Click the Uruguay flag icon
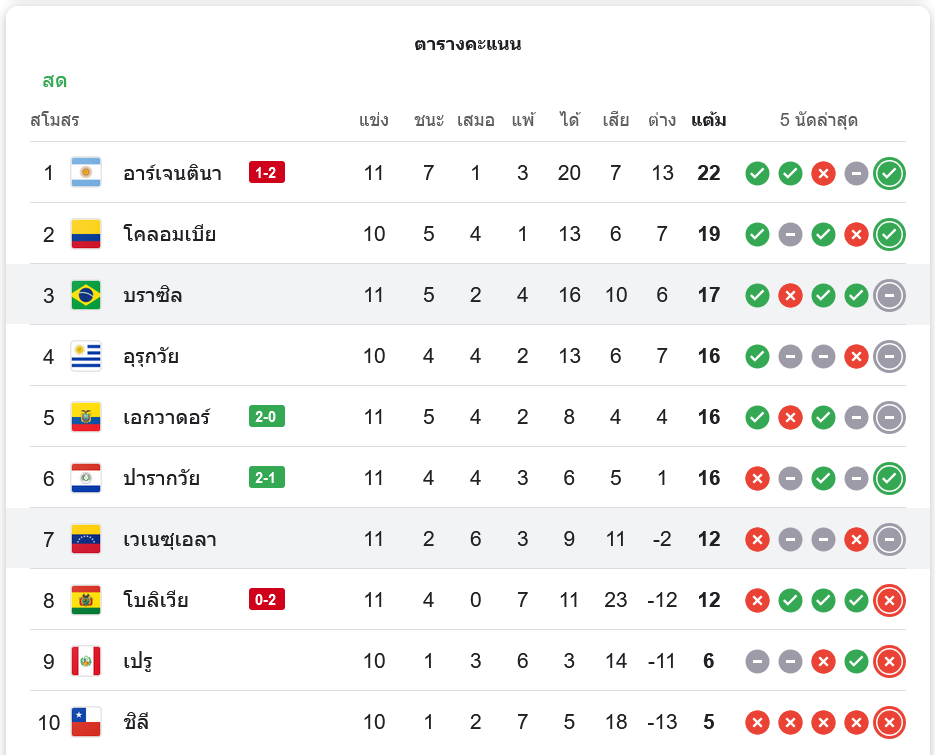Viewport: 935px width, 755px height. [x=86, y=356]
